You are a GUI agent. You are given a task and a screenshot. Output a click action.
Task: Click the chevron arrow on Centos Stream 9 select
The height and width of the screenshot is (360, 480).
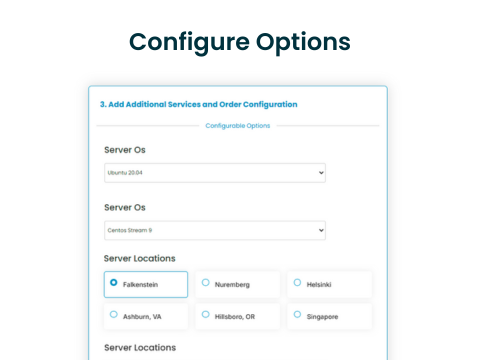pyautogui.click(x=321, y=230)
